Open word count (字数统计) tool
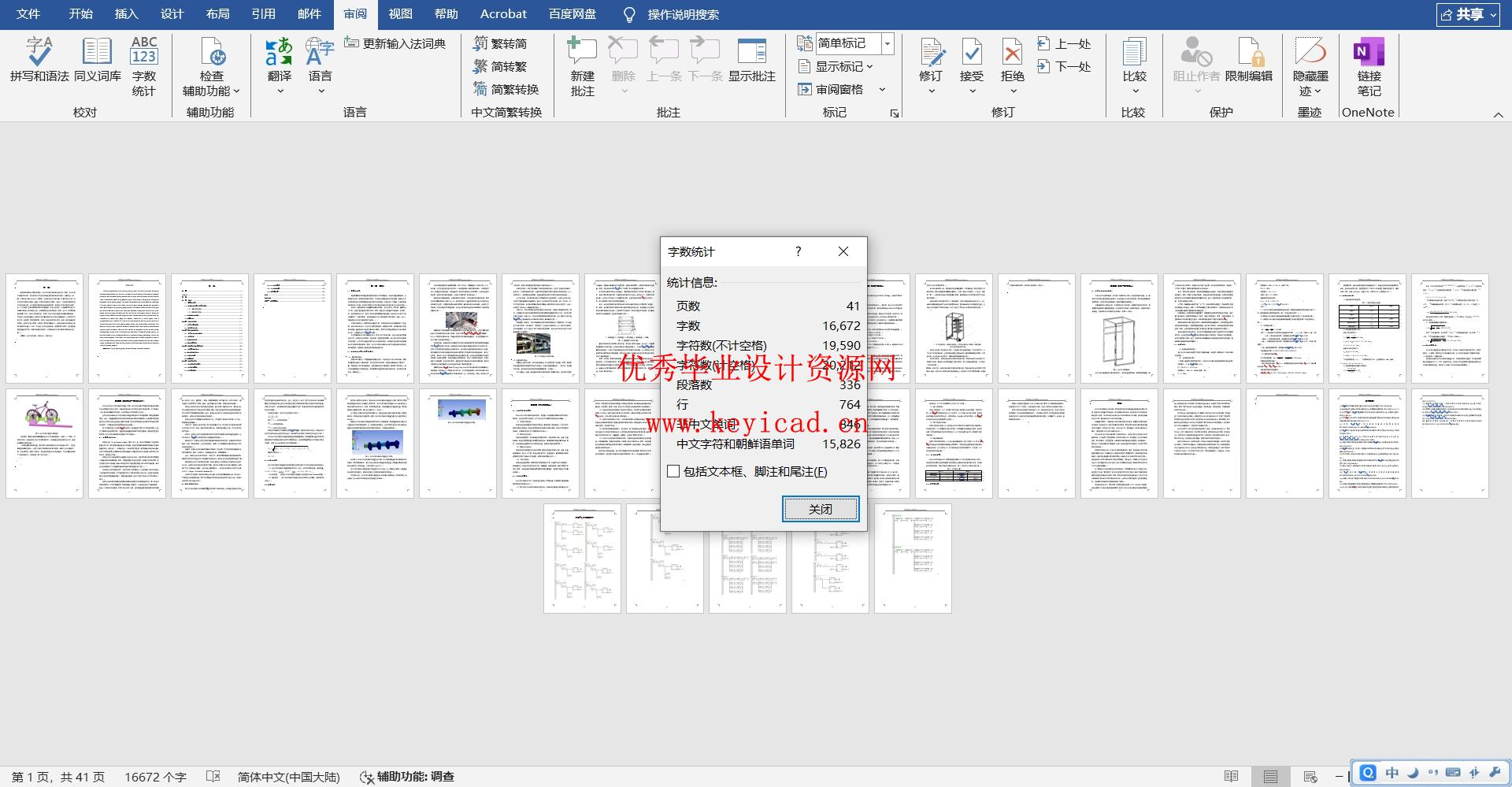1512x787 pixels. (144, 66)
